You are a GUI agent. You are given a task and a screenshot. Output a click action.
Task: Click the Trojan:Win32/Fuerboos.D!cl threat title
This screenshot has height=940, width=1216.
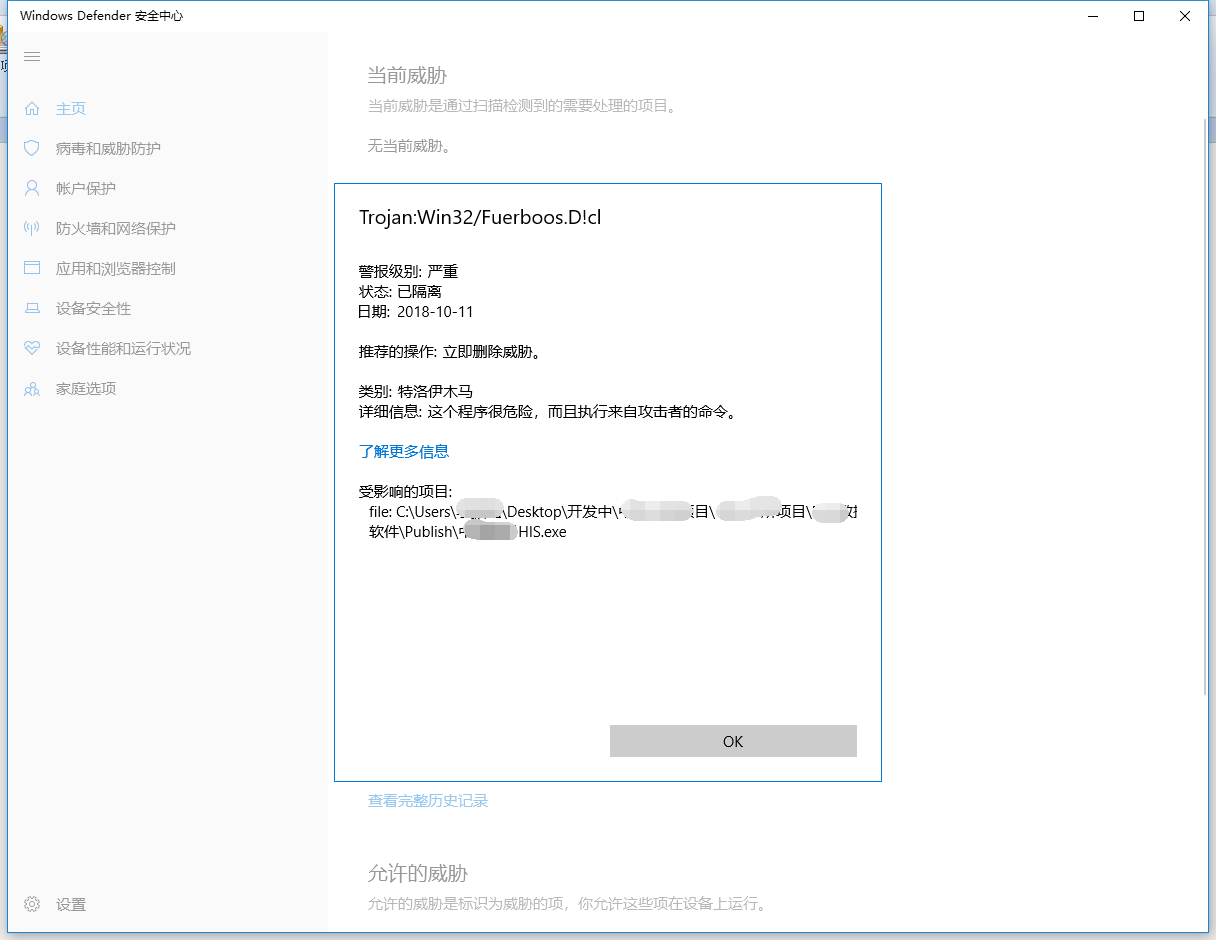coord(480,217)
